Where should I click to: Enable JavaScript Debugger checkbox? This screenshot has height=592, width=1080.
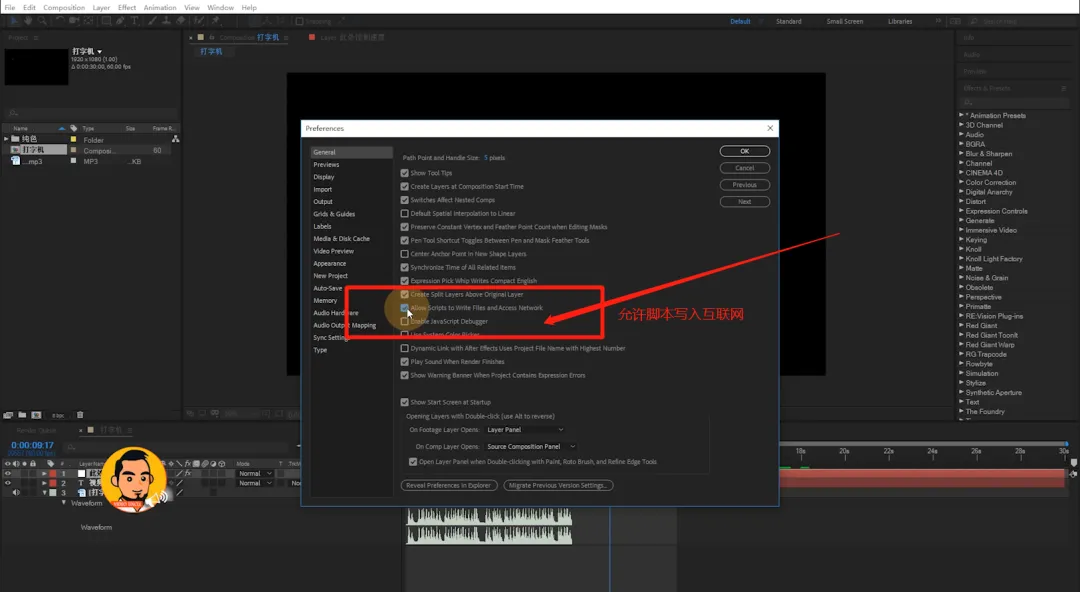(404, 321)
